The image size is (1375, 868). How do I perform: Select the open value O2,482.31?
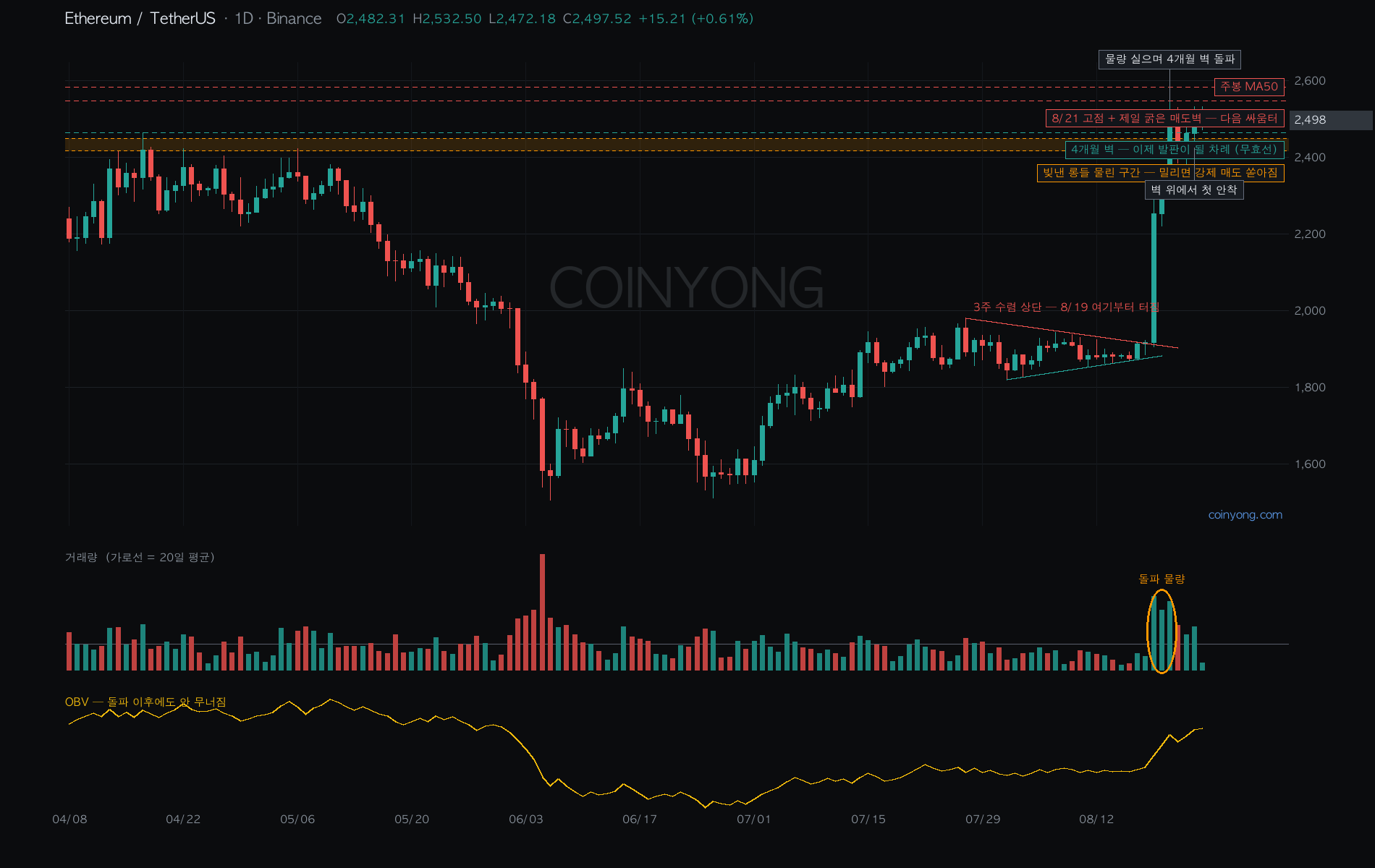pos(371,19)
